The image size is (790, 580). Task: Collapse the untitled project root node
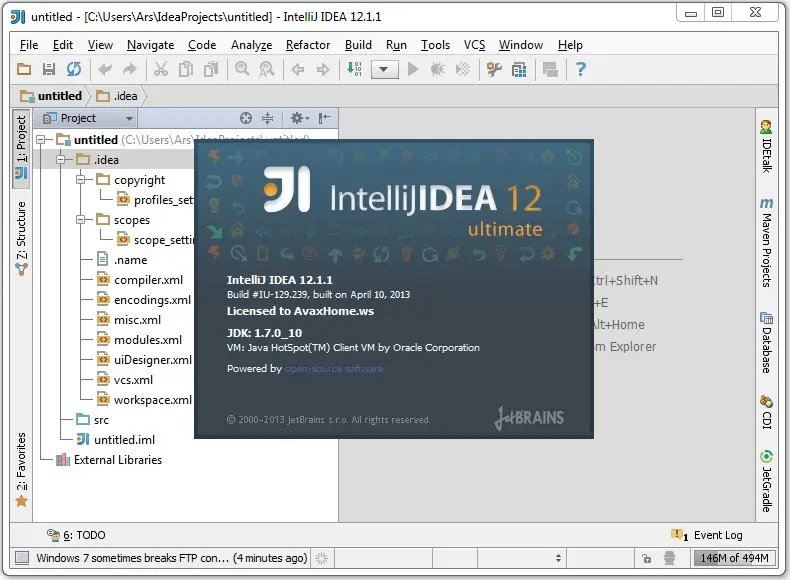point(41,140)
